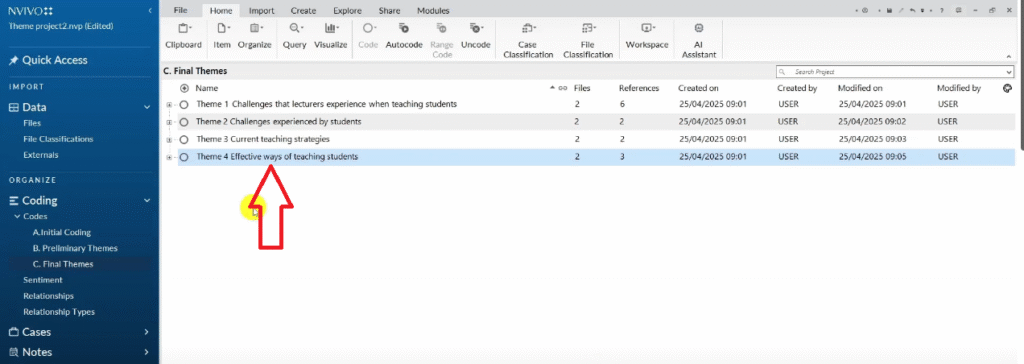Viewport: 1024px width, 364px height.
Task: Sort by the References column header
Action: 639,88
